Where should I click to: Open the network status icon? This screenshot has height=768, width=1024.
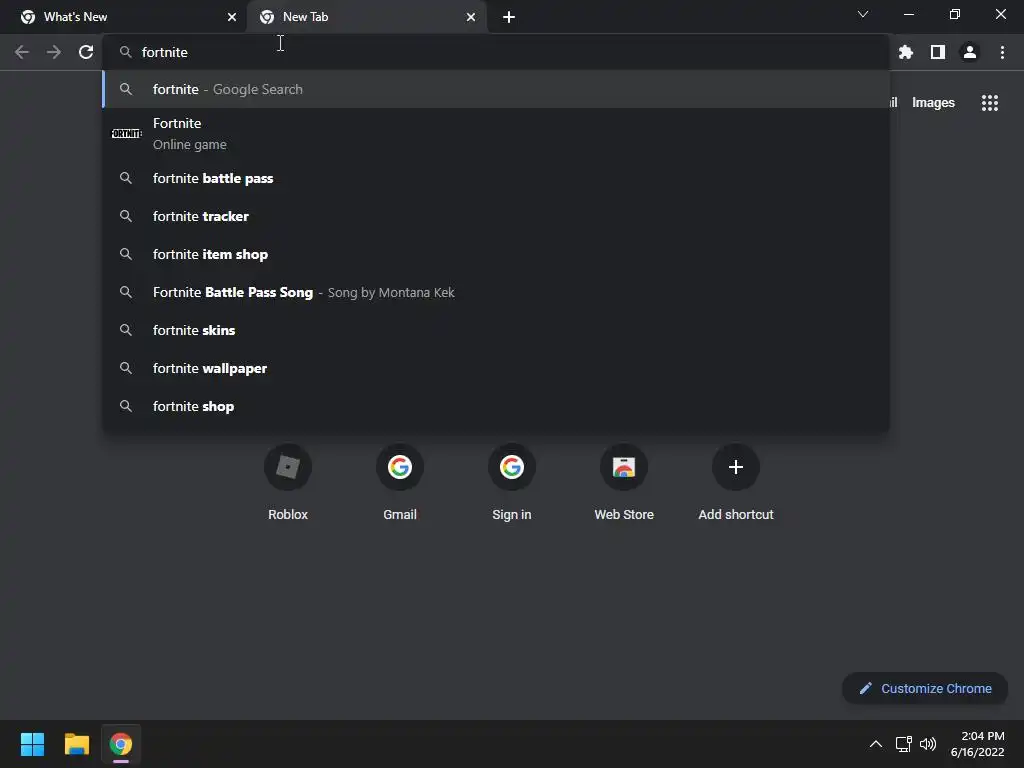(903, 744)
